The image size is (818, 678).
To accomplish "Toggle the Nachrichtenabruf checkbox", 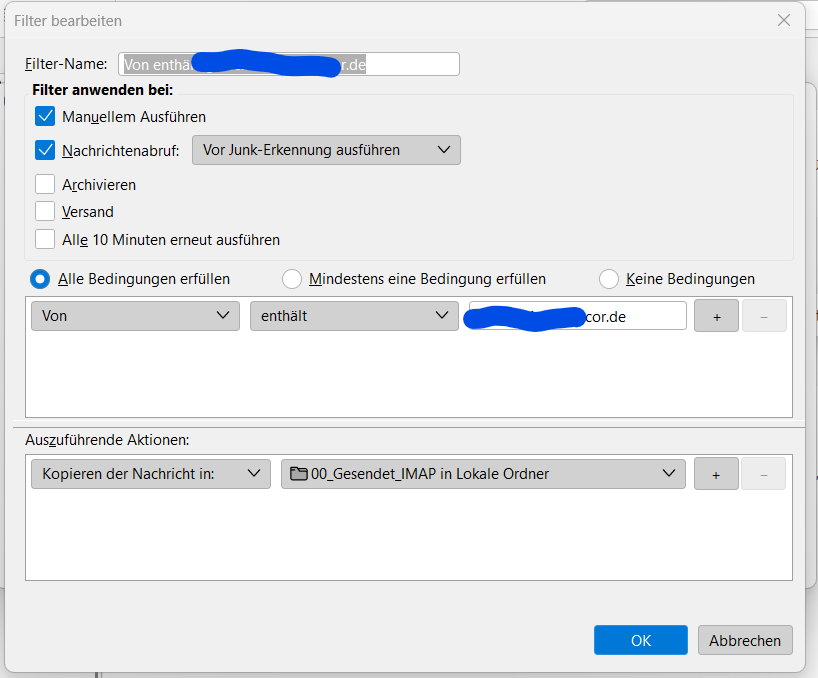I will 45,150.
